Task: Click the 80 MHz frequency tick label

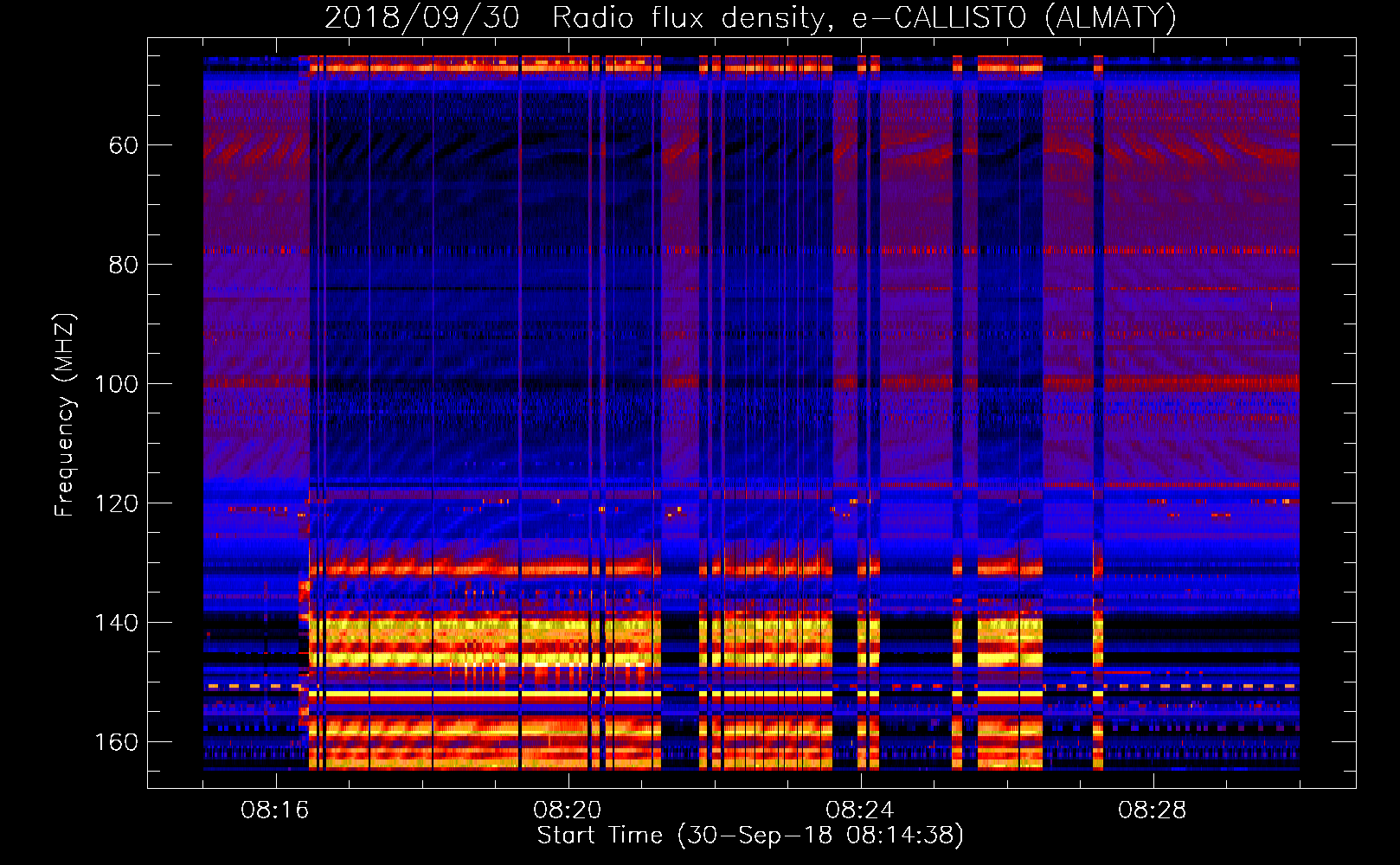Action: (x=124, y=265)
